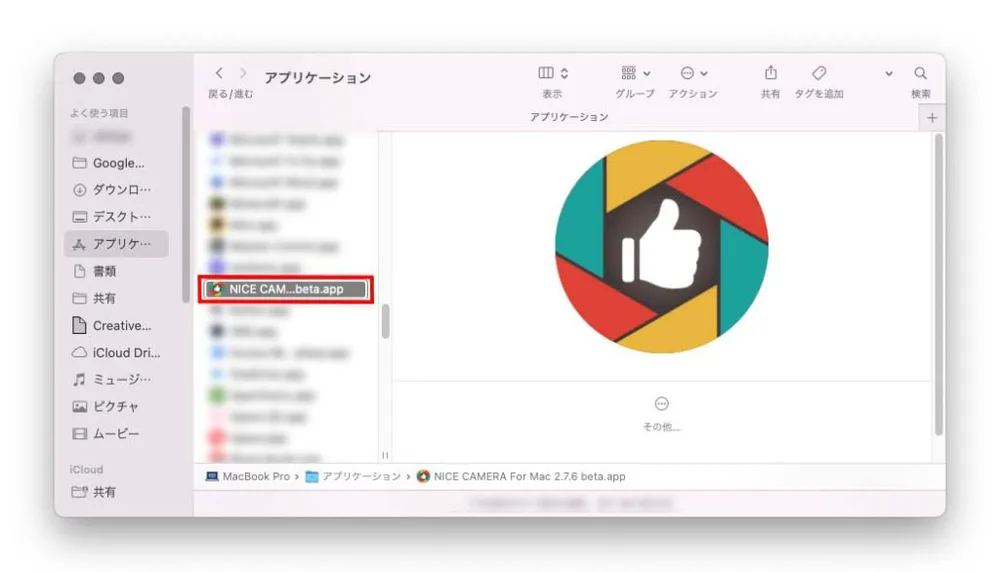Click the desktop icon in sidebar
Screen dimensions: 1000x572
79,217
